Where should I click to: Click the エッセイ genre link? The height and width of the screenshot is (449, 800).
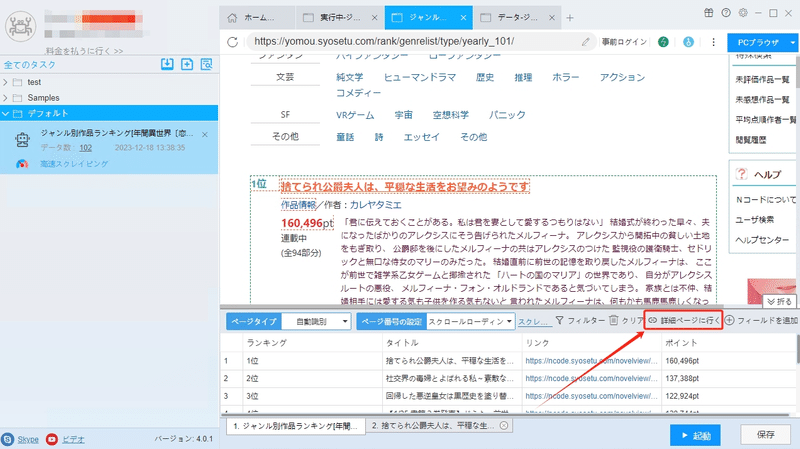click(421, 137)
